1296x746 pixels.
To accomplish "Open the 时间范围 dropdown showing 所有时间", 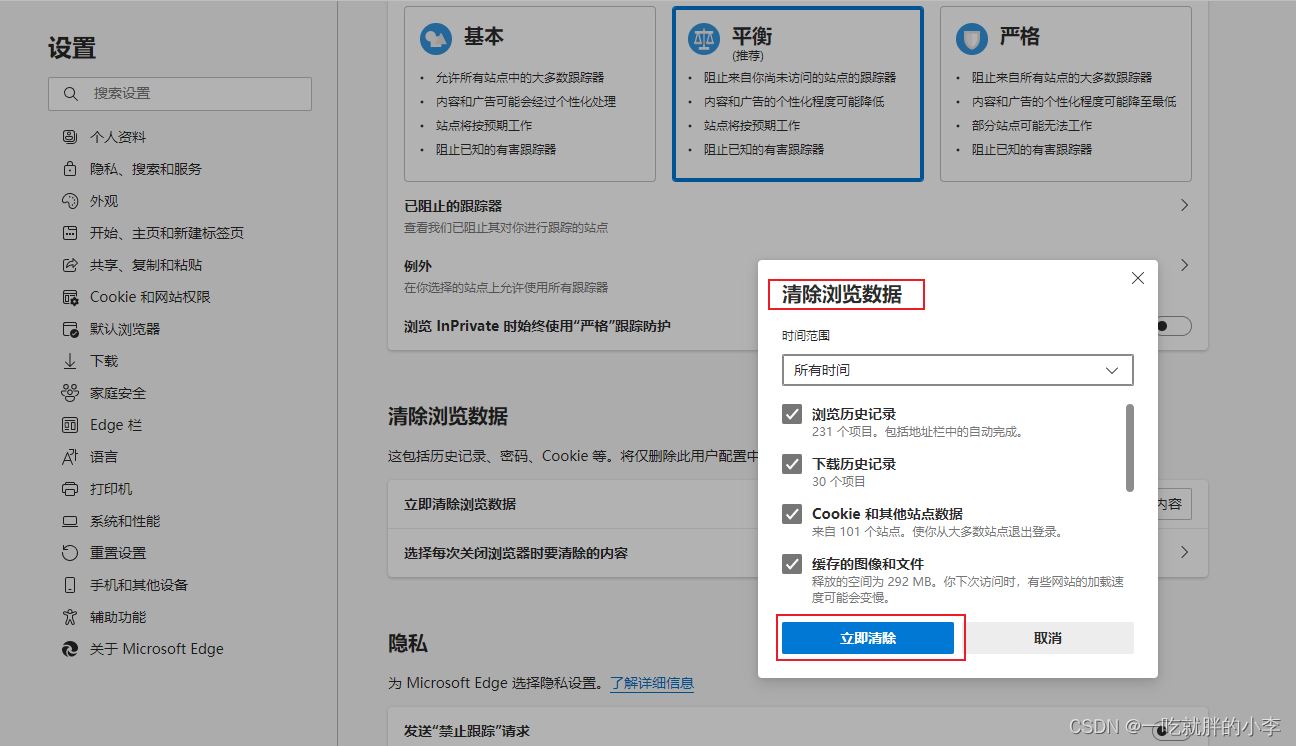I will (x=958, y=370).
